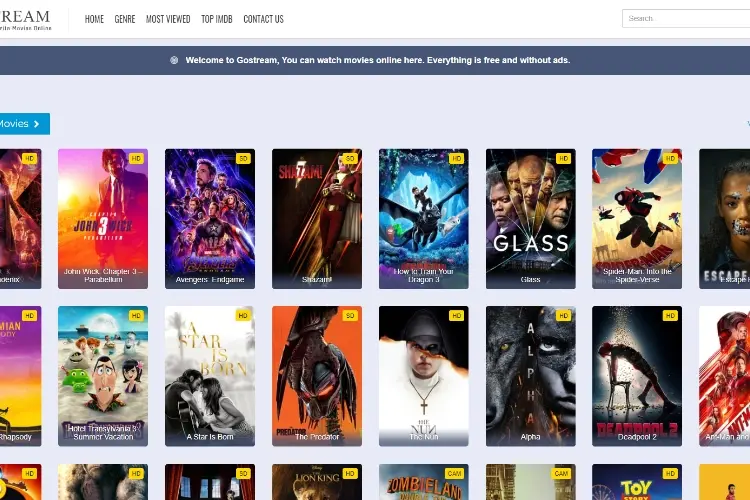The height and width of the screenshot is (500, 750).
Task: Click the 'Avengers: Endgame' title text
Action: tap(210, 279)
